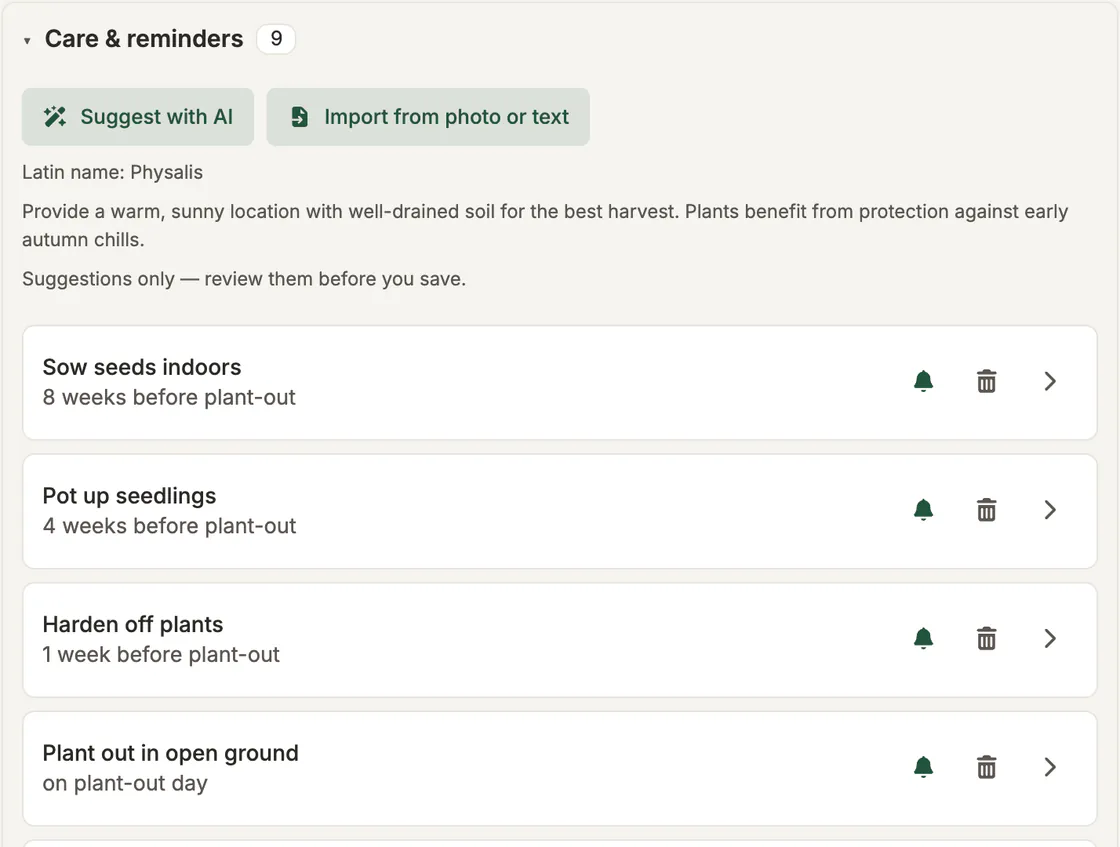Toggle bell reminder for Pot up seedlings
This screenshot has height=847, width=1120.
924,510
